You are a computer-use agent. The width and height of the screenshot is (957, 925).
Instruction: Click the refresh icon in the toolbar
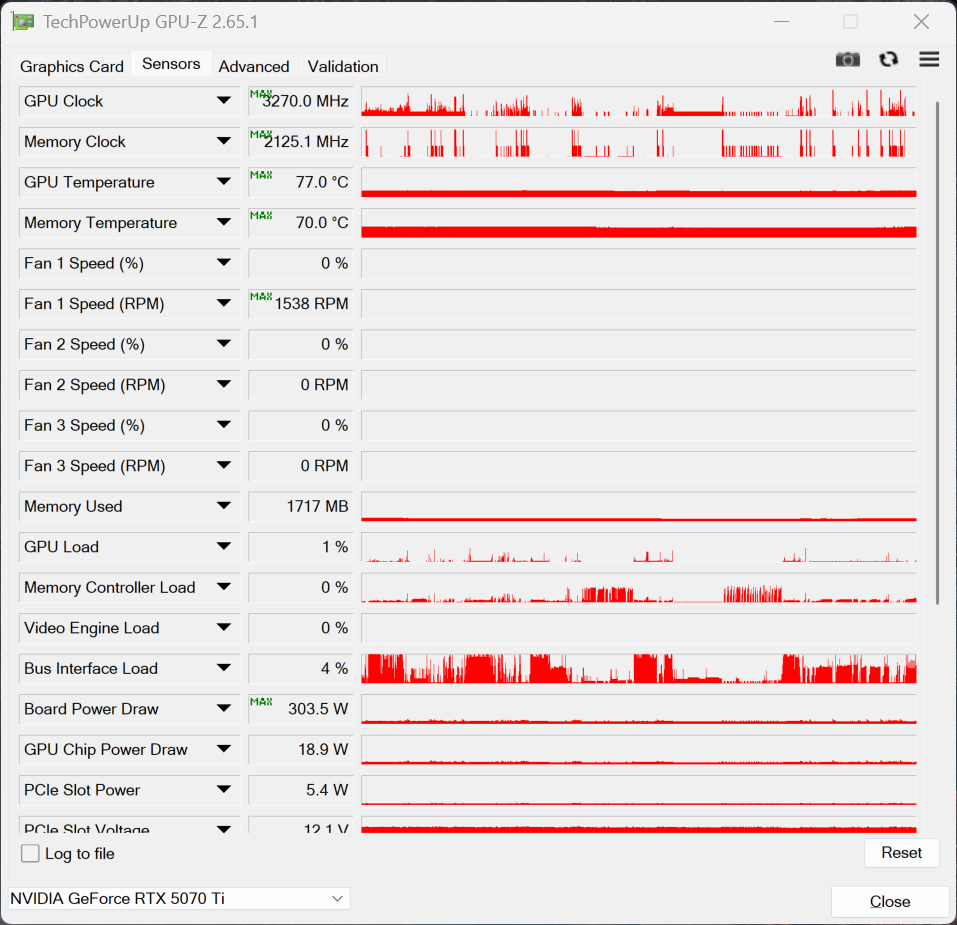889,59
